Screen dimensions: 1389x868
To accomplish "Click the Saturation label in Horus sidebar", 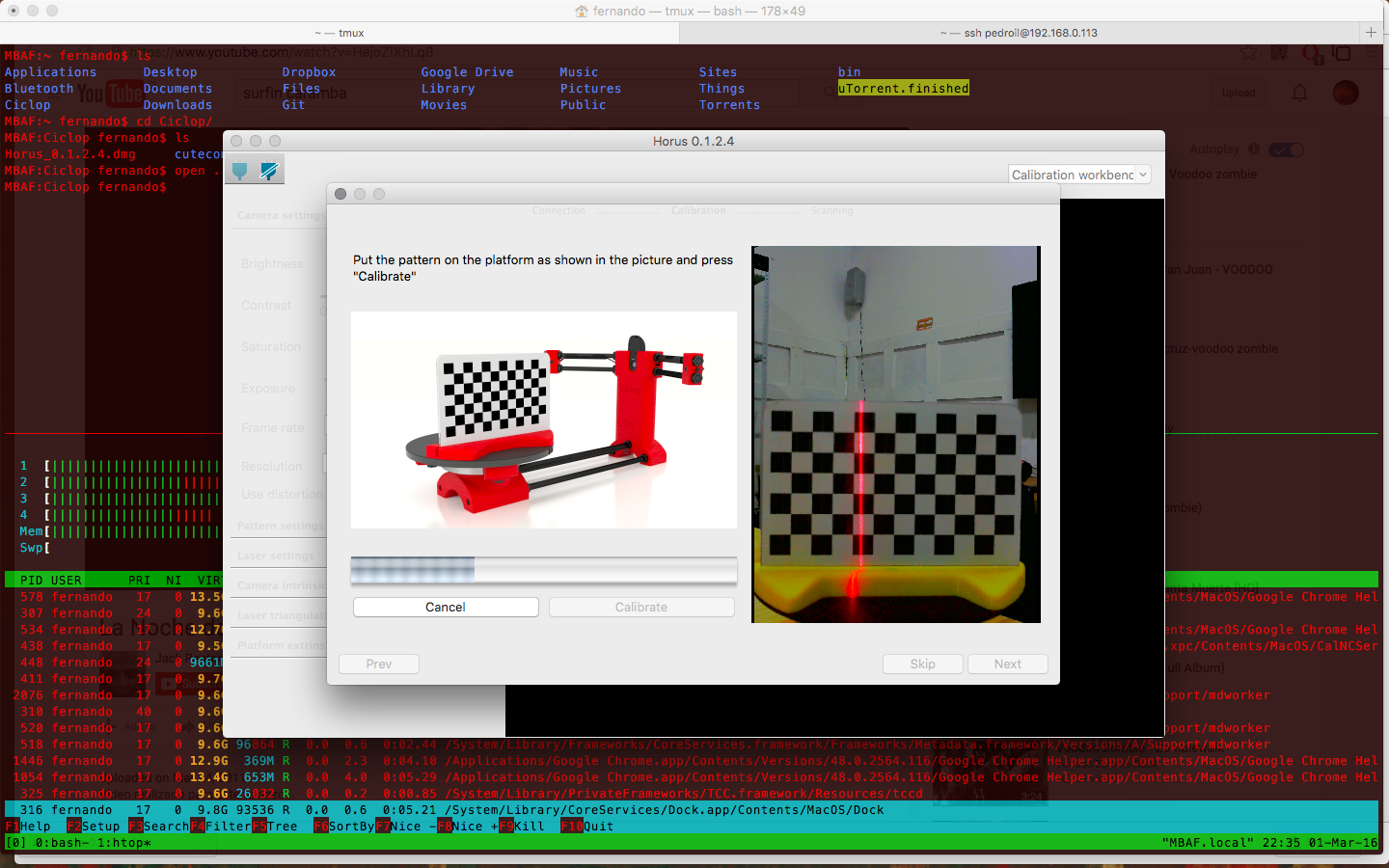I will click(x=271, y=346).
